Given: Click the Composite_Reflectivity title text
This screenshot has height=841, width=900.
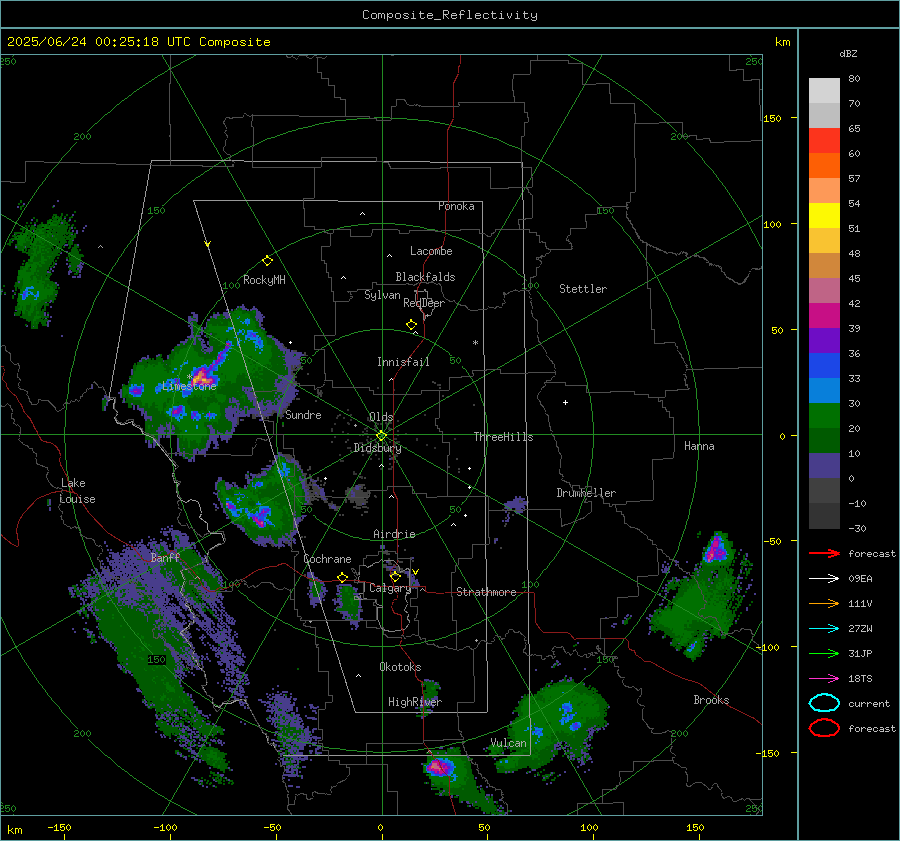Looking at the screenshot, I should pos(450,15).
